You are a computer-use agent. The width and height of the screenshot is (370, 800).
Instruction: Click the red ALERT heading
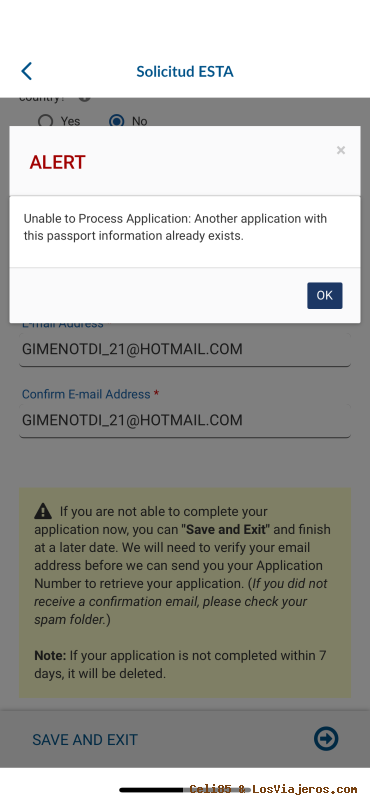tap(57, 162)
